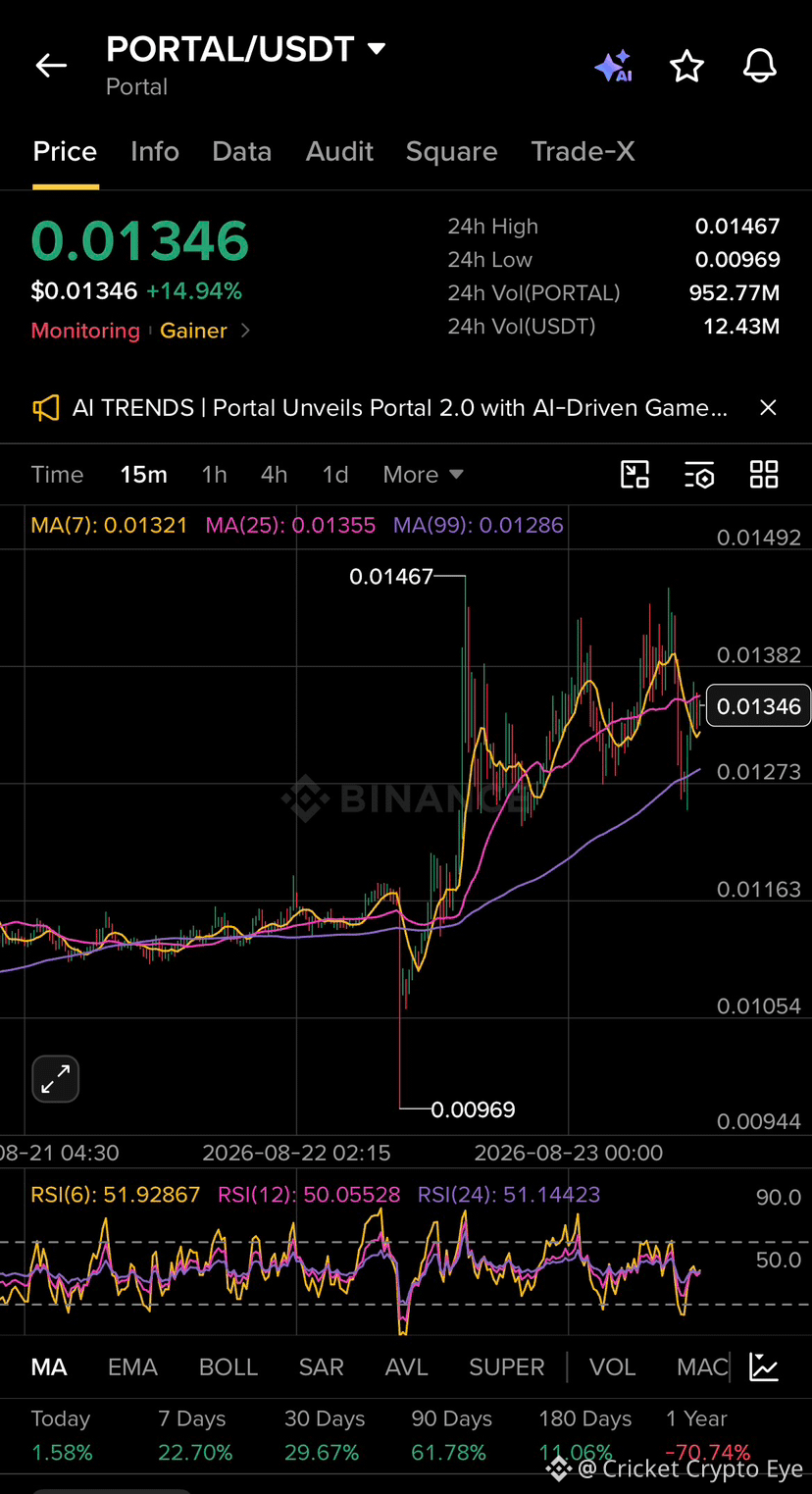Tap the MA(99) value label
The height and width of the screenshot is (1494, 812).
tap(479, 525)
